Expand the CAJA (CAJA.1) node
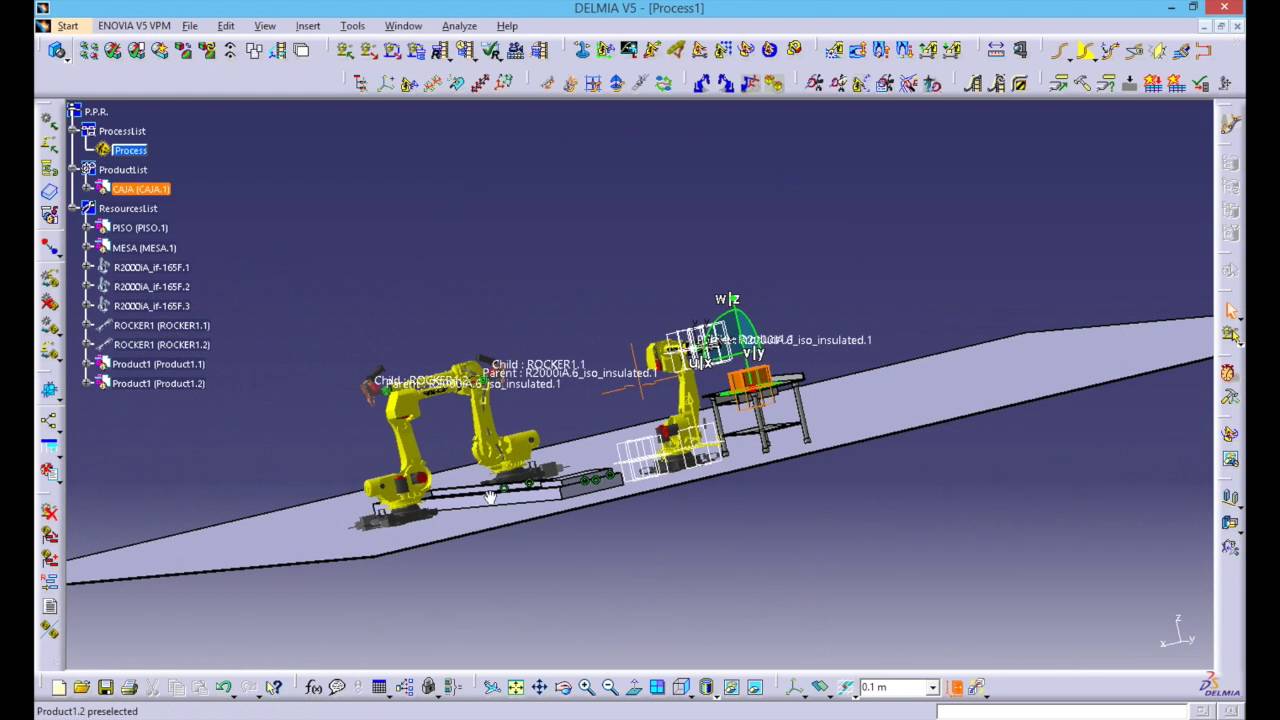The width and height of the screenshot is (1280, 720). click(88, 189)
